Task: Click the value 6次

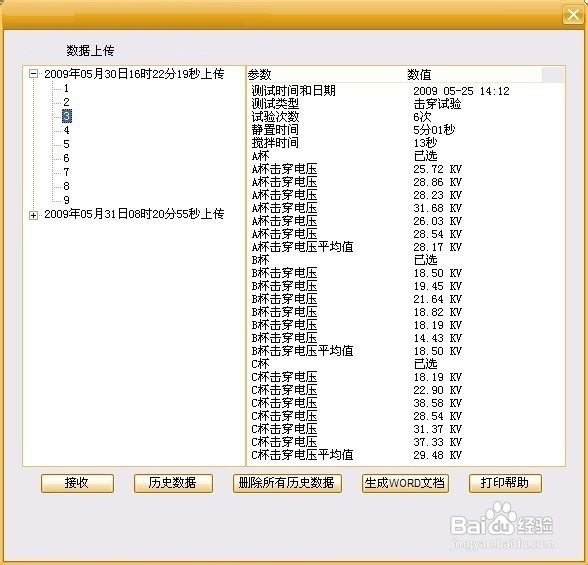Action: [x=423, y=117]
